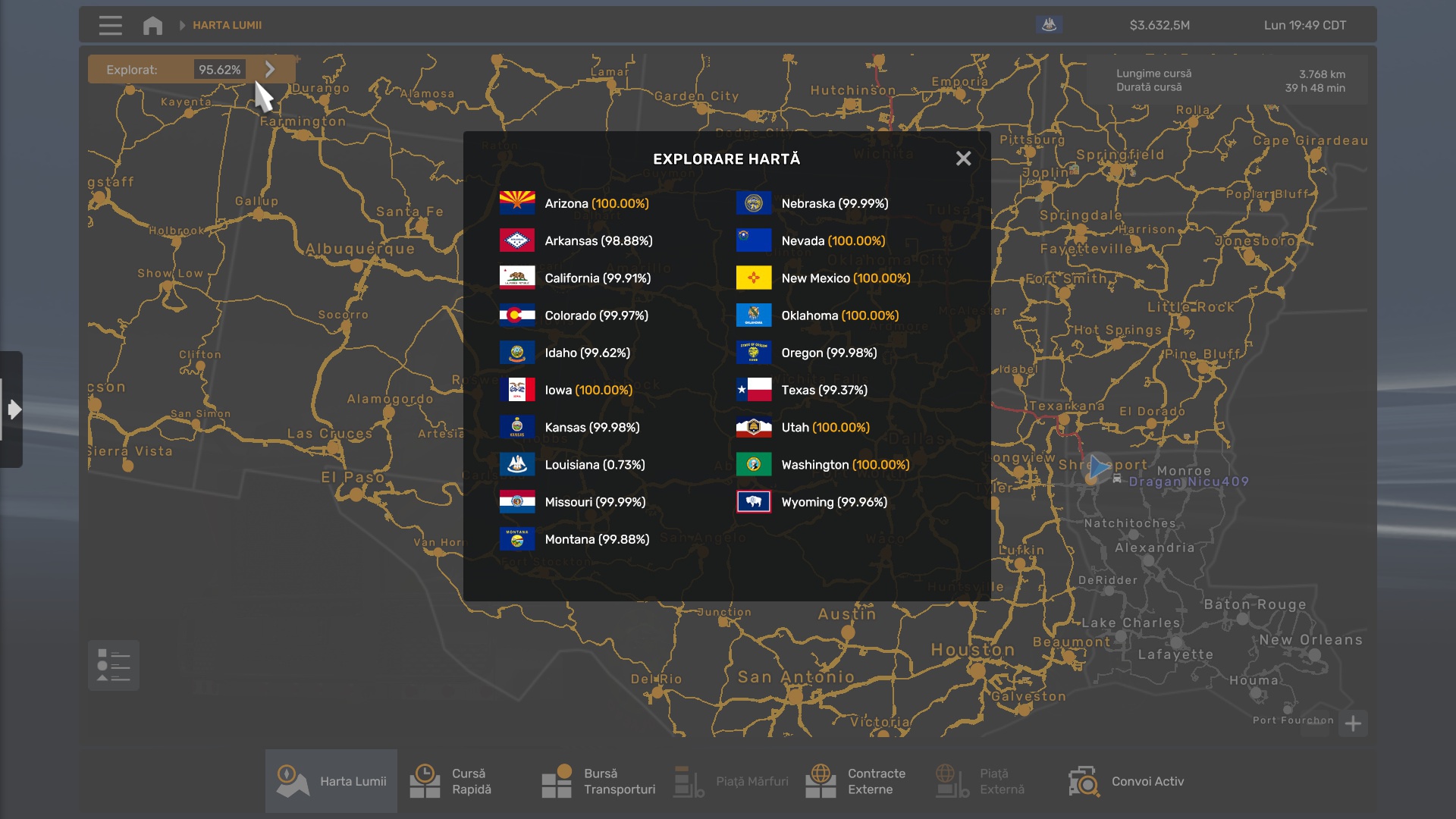The image size is (1456, 819).
Task: Open the hamburger menu
Action: click(110, 25)
